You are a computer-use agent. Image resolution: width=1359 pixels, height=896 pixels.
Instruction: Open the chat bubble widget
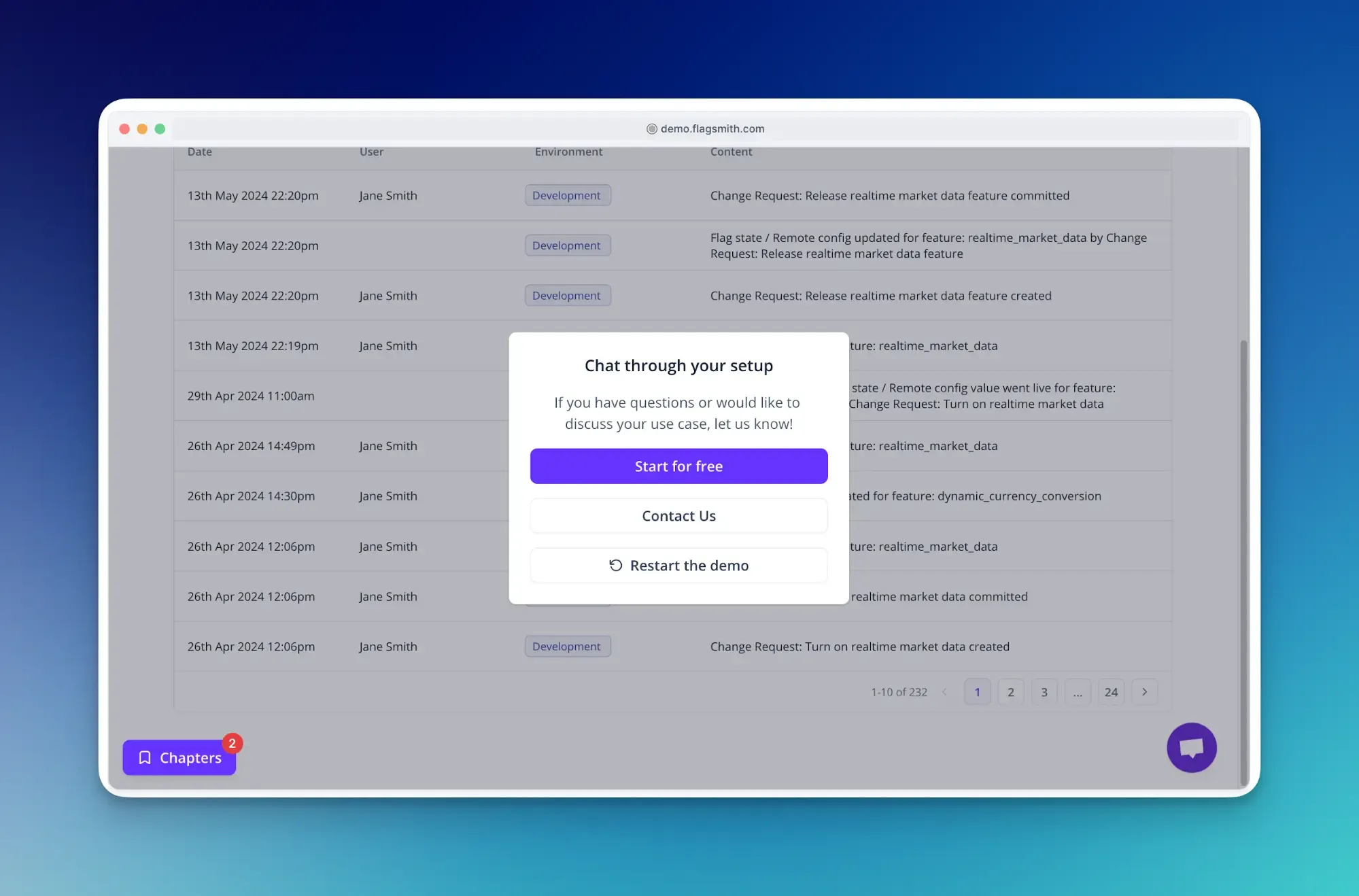(1191, 748)
